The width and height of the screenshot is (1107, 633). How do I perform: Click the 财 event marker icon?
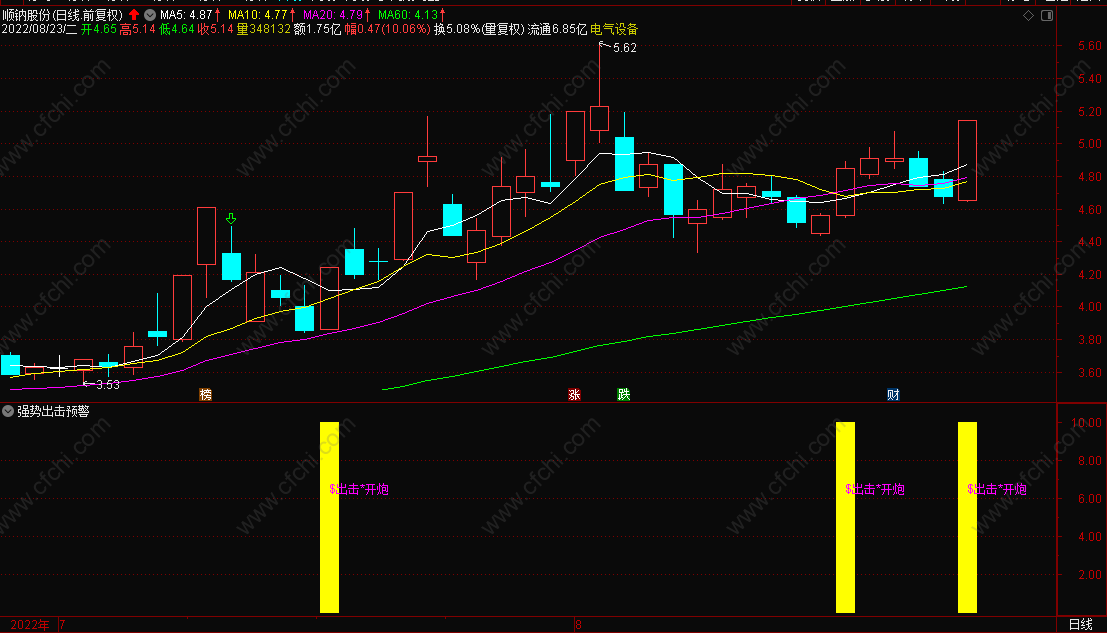[x=893, y=394]
